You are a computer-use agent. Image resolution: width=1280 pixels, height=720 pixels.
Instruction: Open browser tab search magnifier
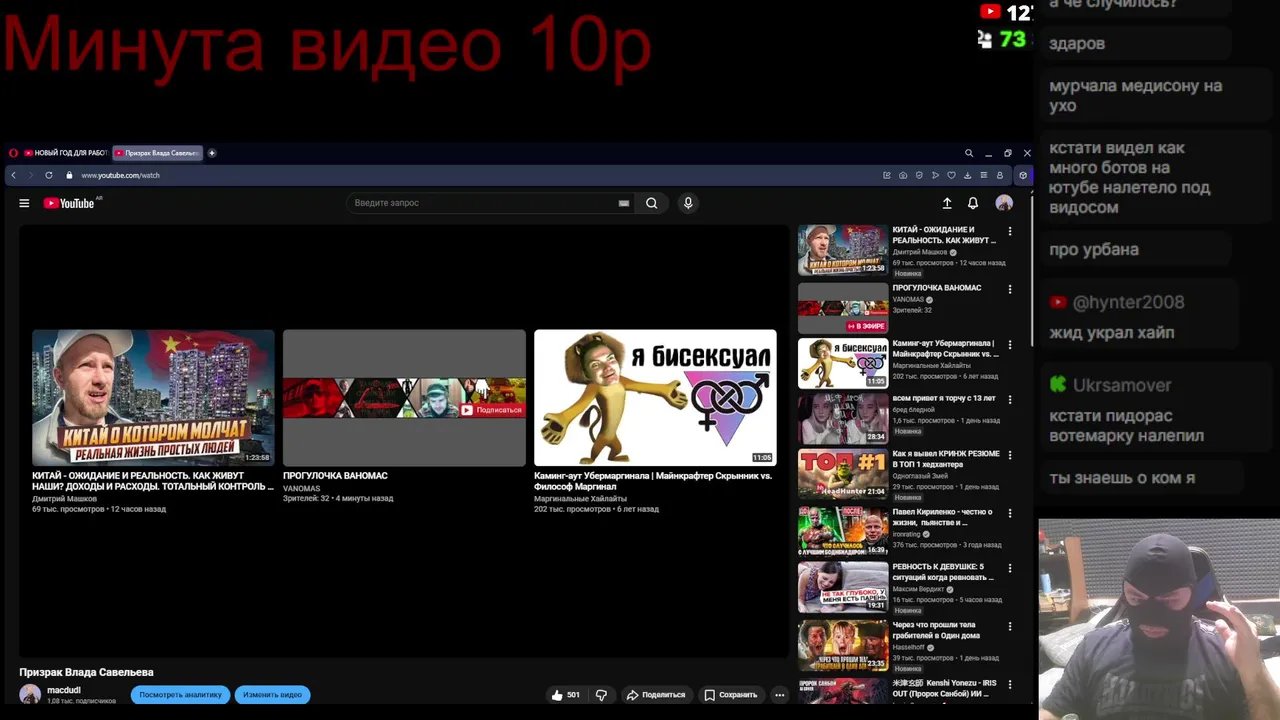(969, 153)
